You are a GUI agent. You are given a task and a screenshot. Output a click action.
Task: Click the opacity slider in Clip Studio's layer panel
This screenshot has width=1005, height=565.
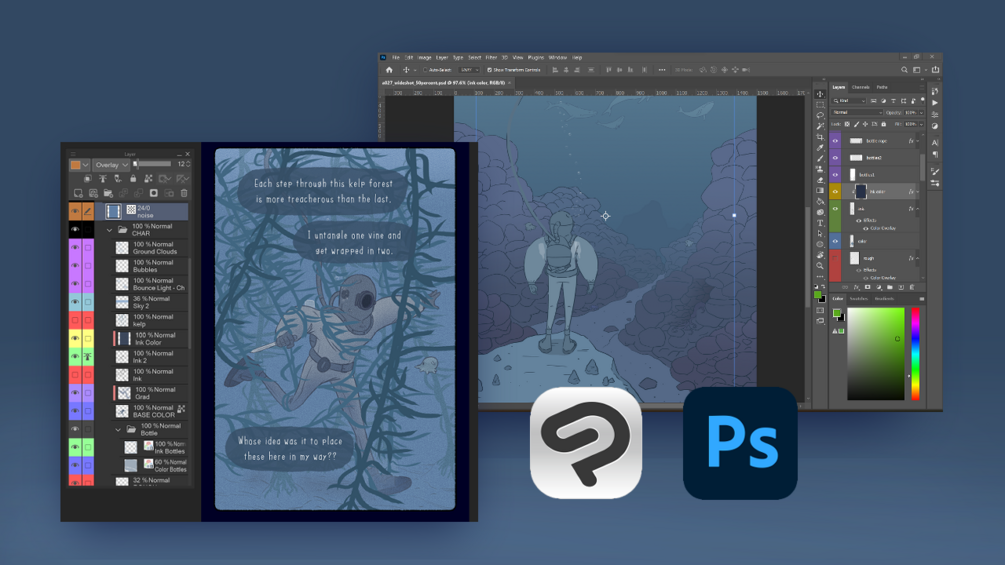152,163
